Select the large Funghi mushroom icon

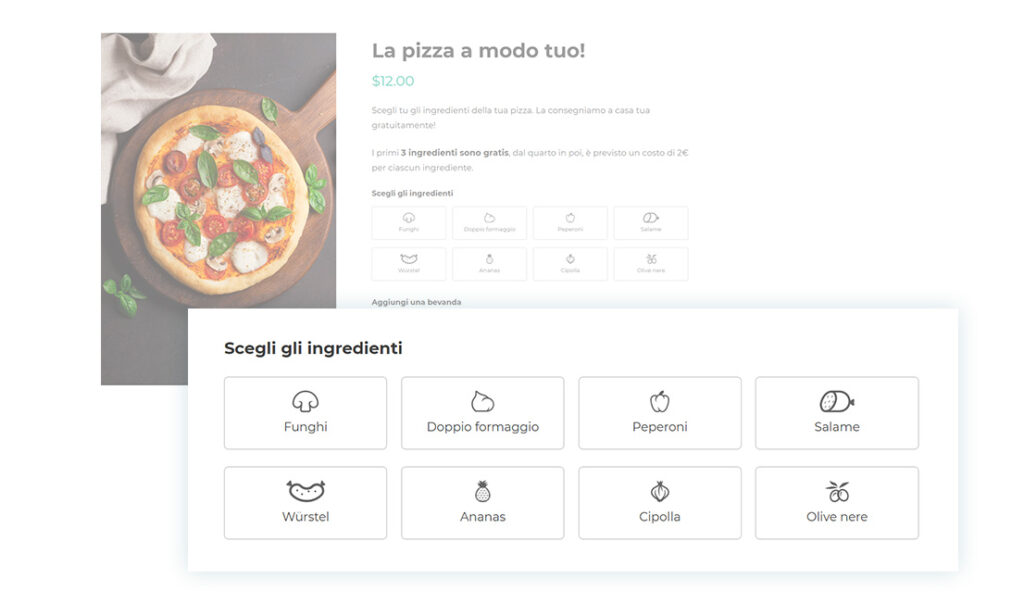coord(305,401)
